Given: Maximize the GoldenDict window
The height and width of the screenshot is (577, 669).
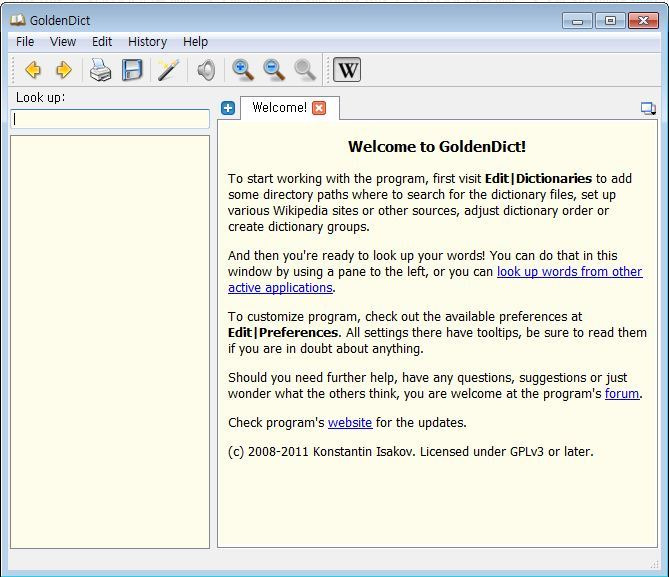Looking at the screenshot, I should (x=610, y=20).
